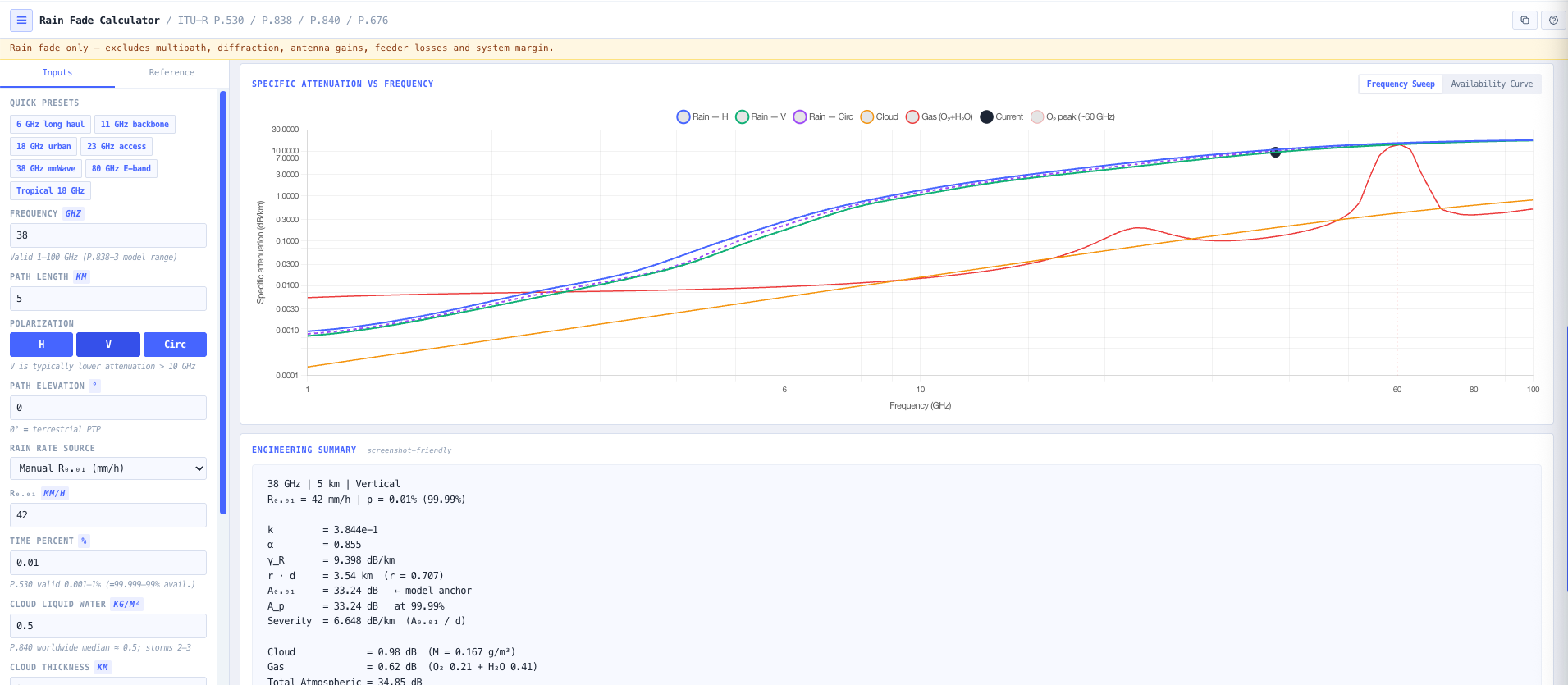Viewport: 1568px width, 685px height.
Task: Toggle the Cloud legend series
Action: (x=879, y=116)
